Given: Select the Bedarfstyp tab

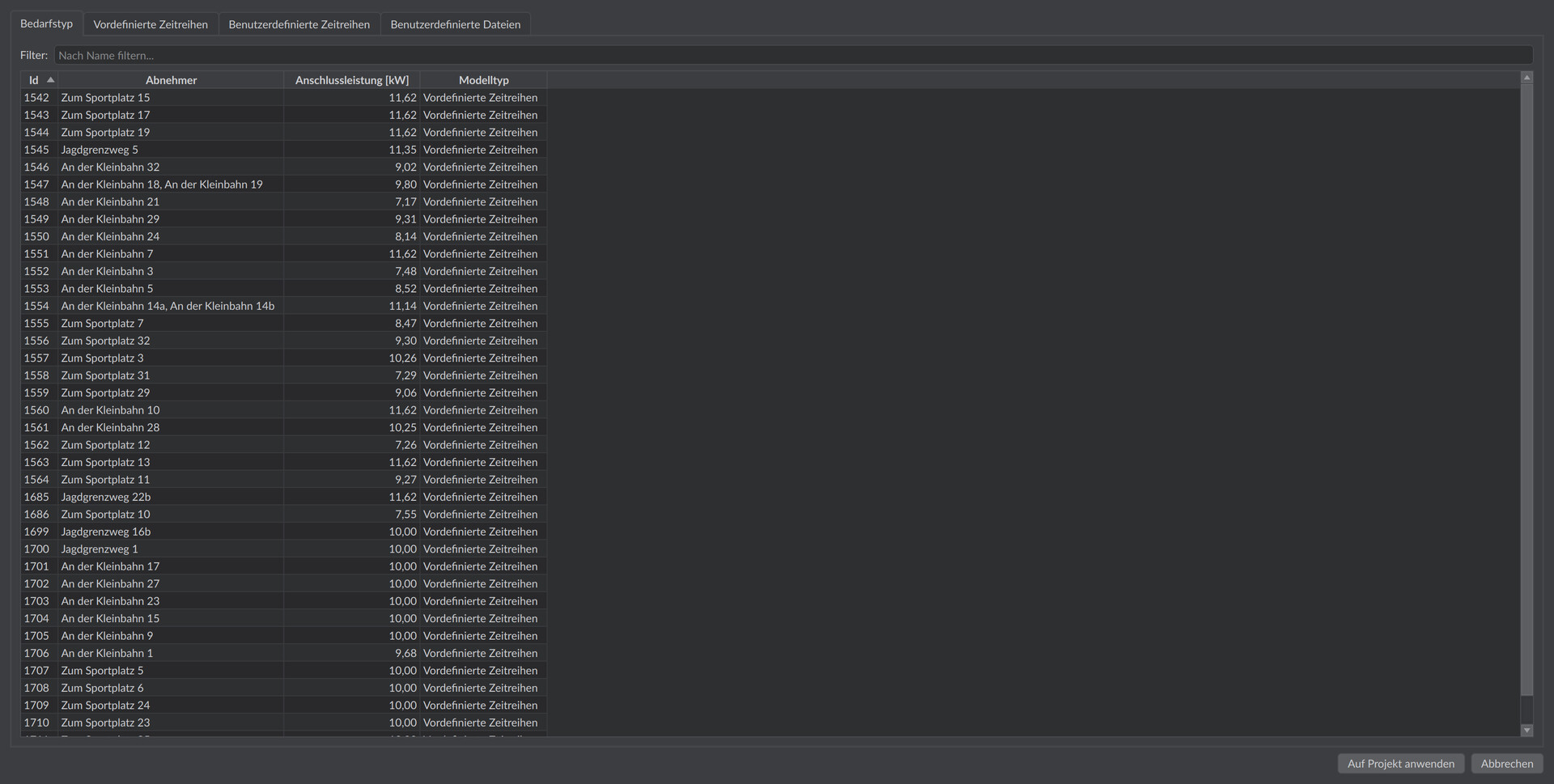Looking at the screenshot, I should [46, 23].
